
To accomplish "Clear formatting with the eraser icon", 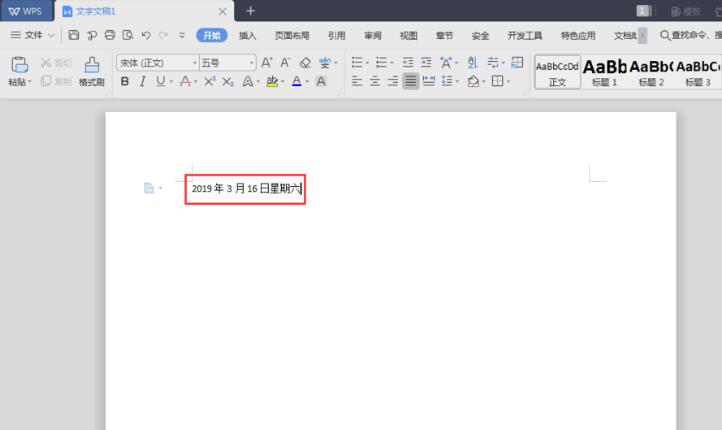I will pos(305,62).
